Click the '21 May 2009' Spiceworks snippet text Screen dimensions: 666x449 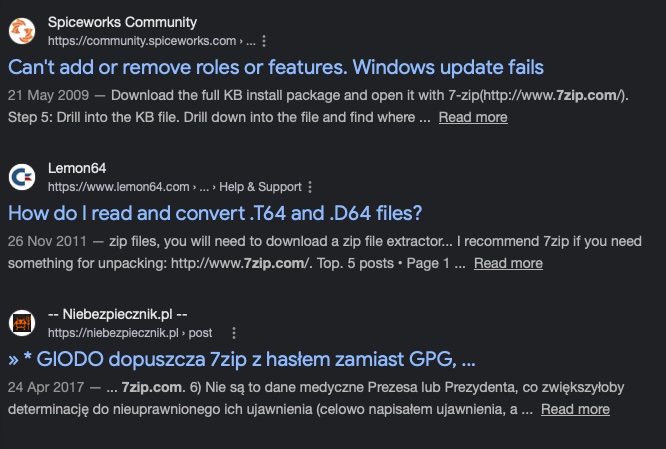48,95
